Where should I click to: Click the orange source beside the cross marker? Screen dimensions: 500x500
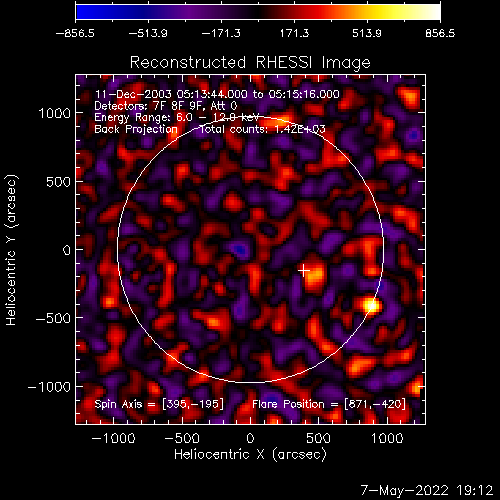[314, 274]
